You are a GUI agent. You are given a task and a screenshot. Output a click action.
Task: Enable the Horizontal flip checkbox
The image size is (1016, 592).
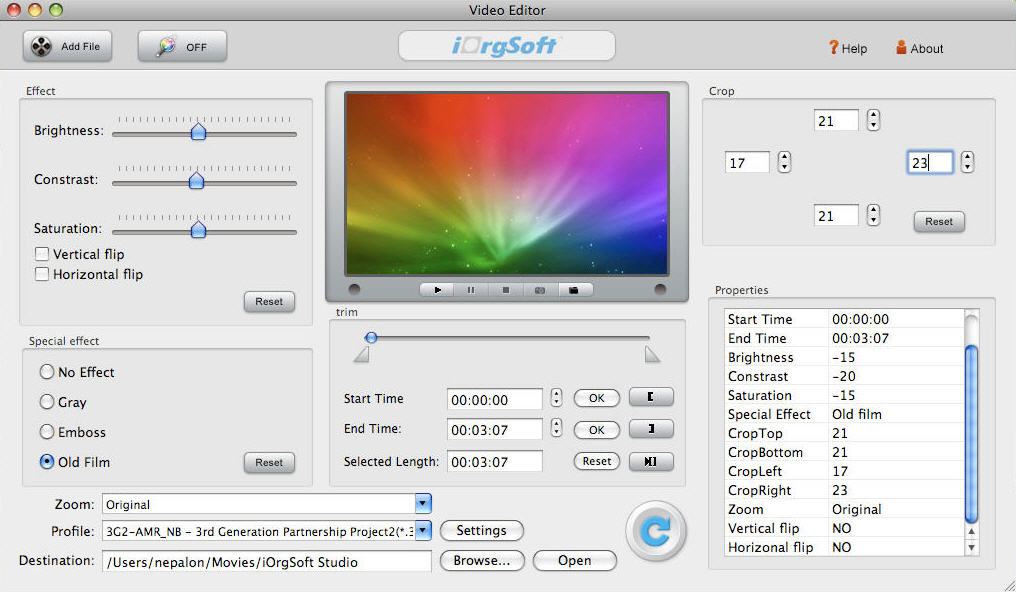[42, 274]
